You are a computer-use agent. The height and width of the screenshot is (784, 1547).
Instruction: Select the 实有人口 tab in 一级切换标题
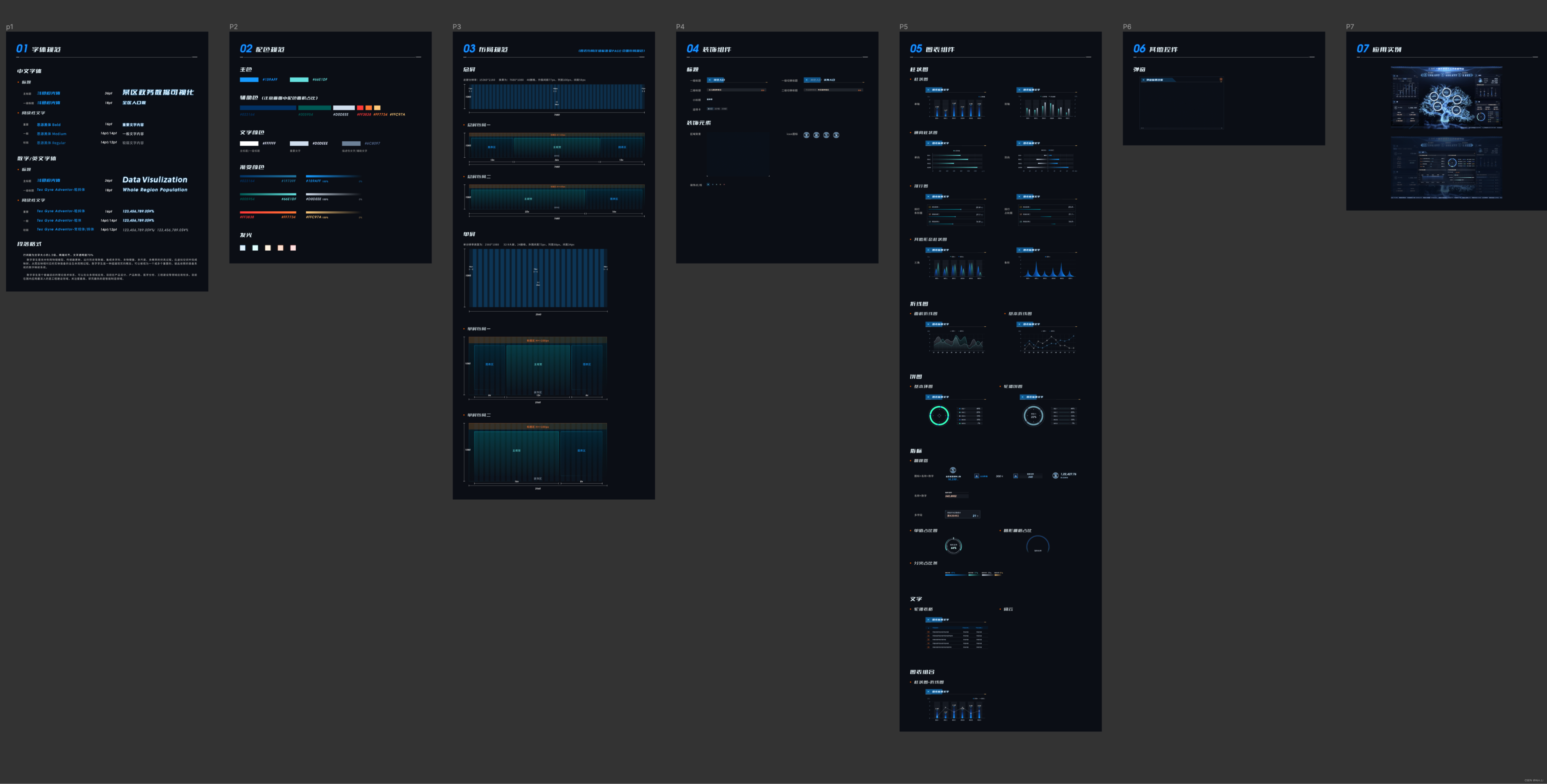coord(829,80)
